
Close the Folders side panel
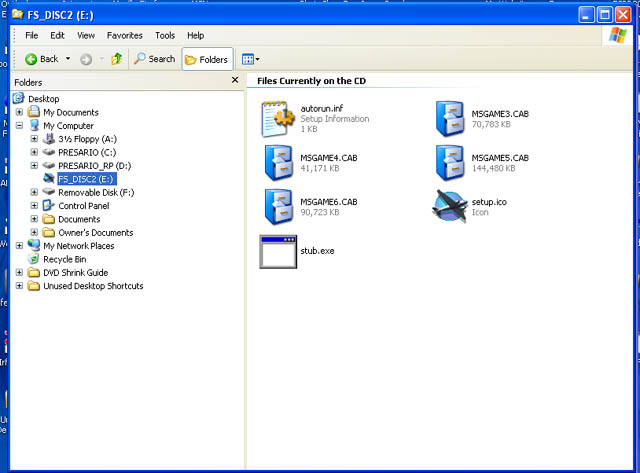coord(235,80)
